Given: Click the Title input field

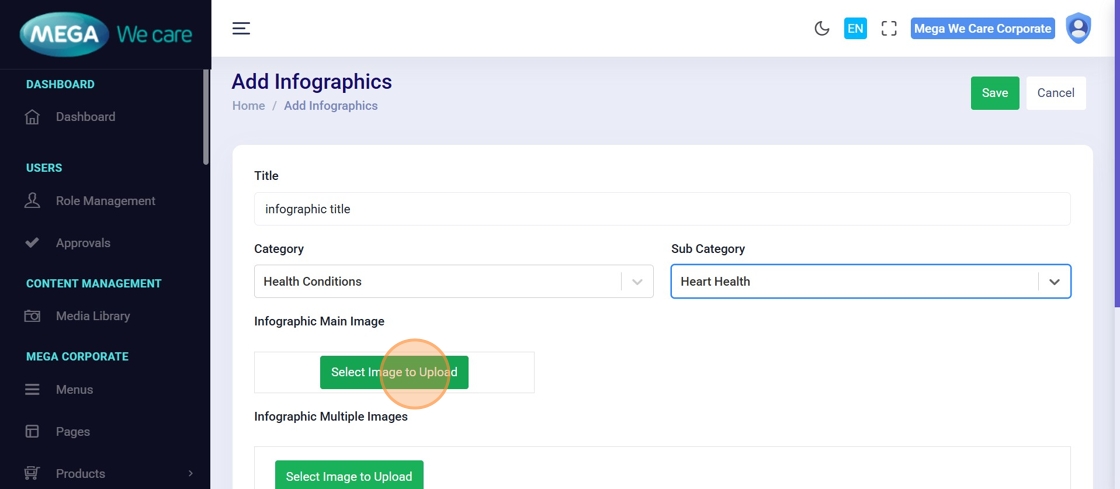Looking at the screenshot, I should pyautogui.click(x=662, y=209).
